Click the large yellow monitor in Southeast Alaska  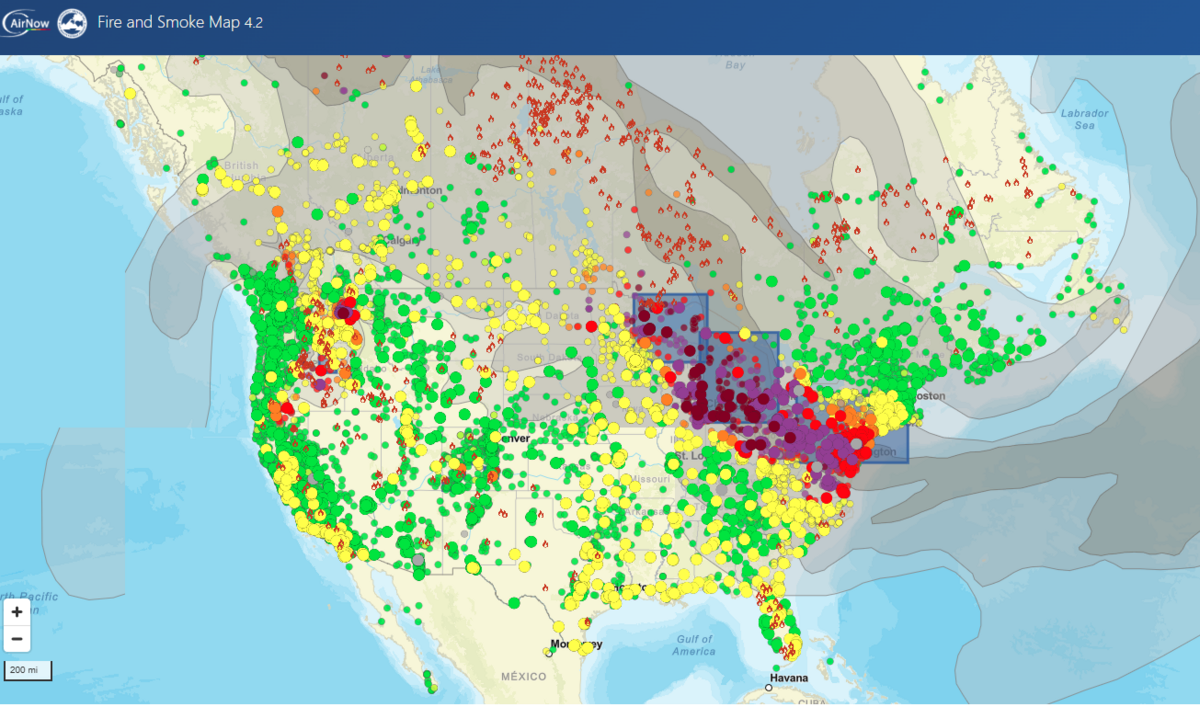click(129, 94)
